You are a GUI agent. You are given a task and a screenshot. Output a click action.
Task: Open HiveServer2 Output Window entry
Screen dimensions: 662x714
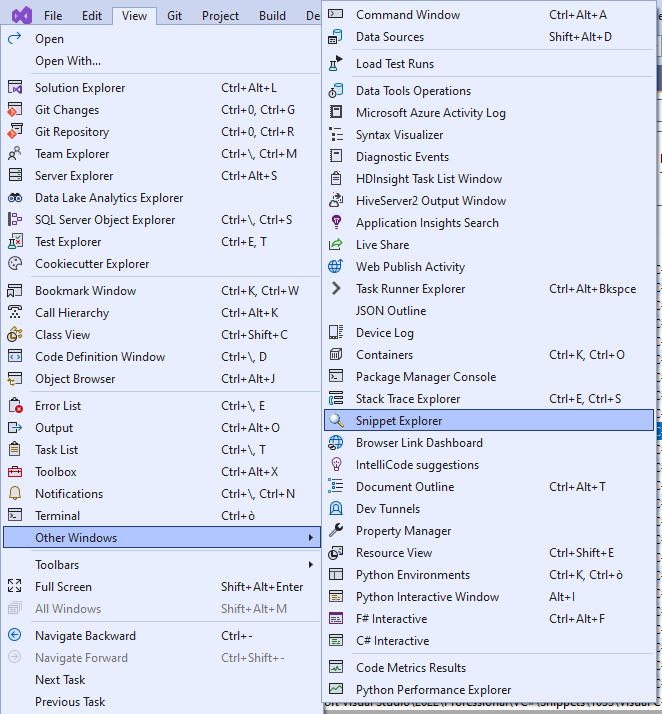coord(489,201)
